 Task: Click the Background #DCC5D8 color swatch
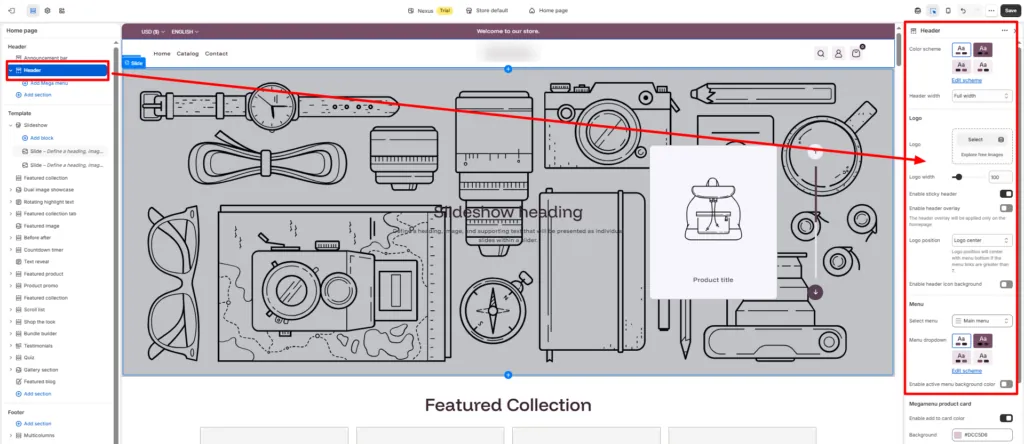tap(957, 435)
